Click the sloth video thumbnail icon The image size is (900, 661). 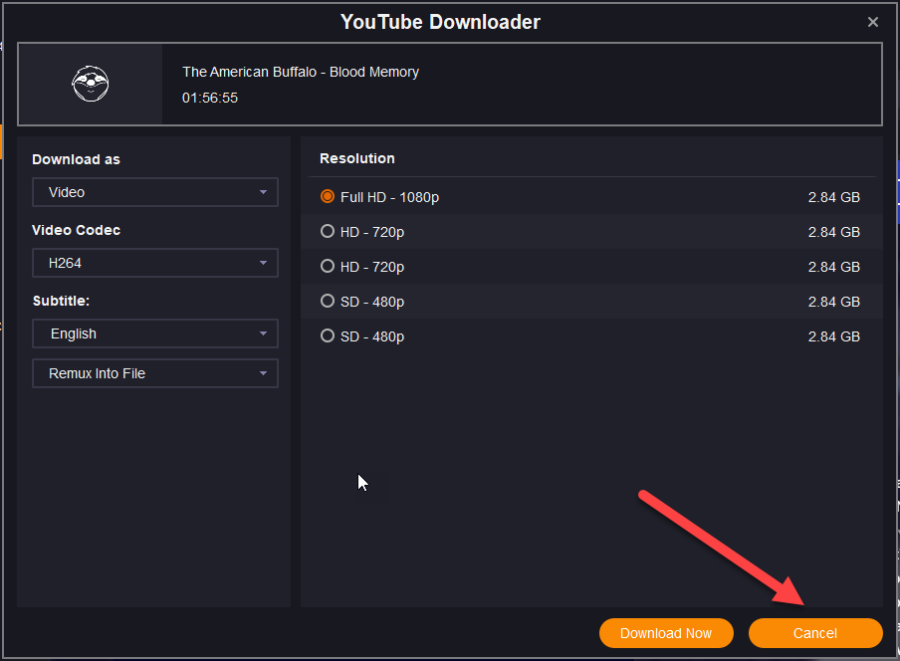(90, 84)
